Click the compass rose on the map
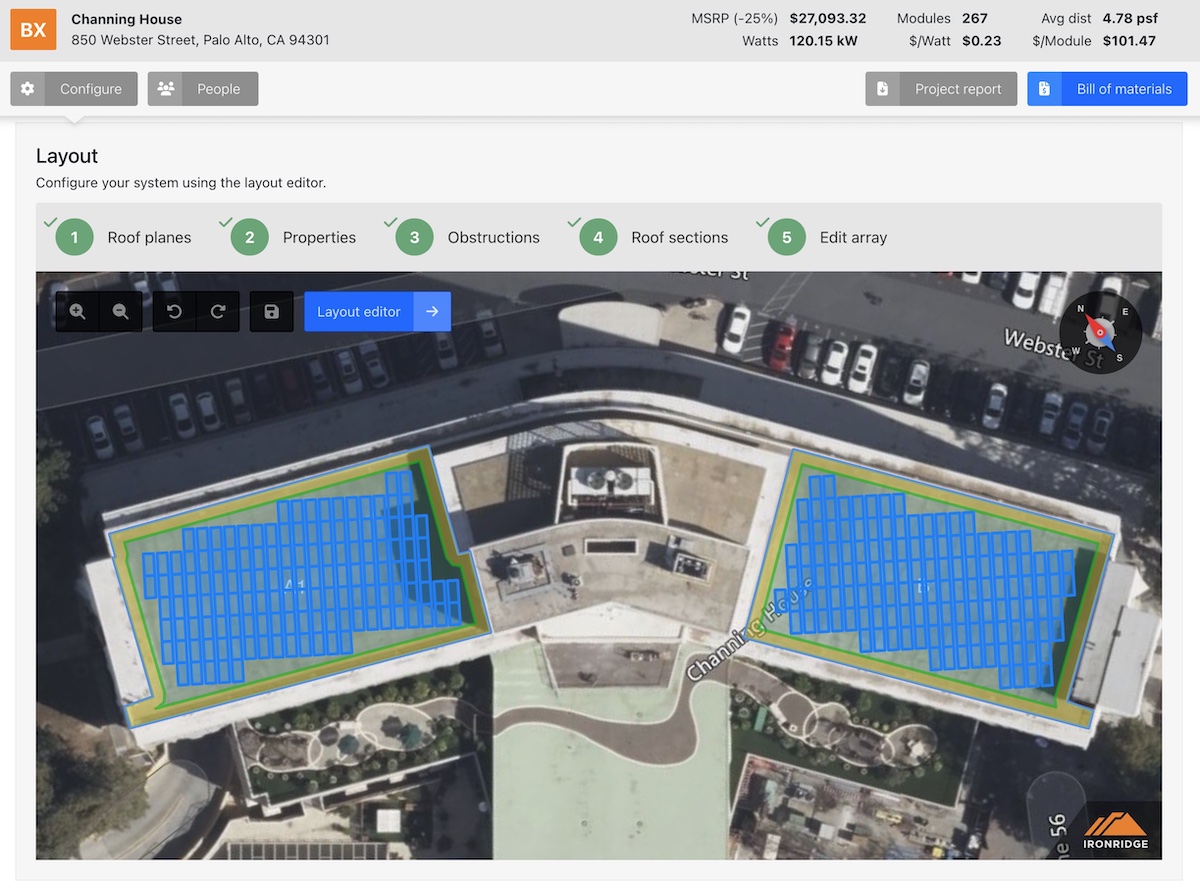 1100,332
